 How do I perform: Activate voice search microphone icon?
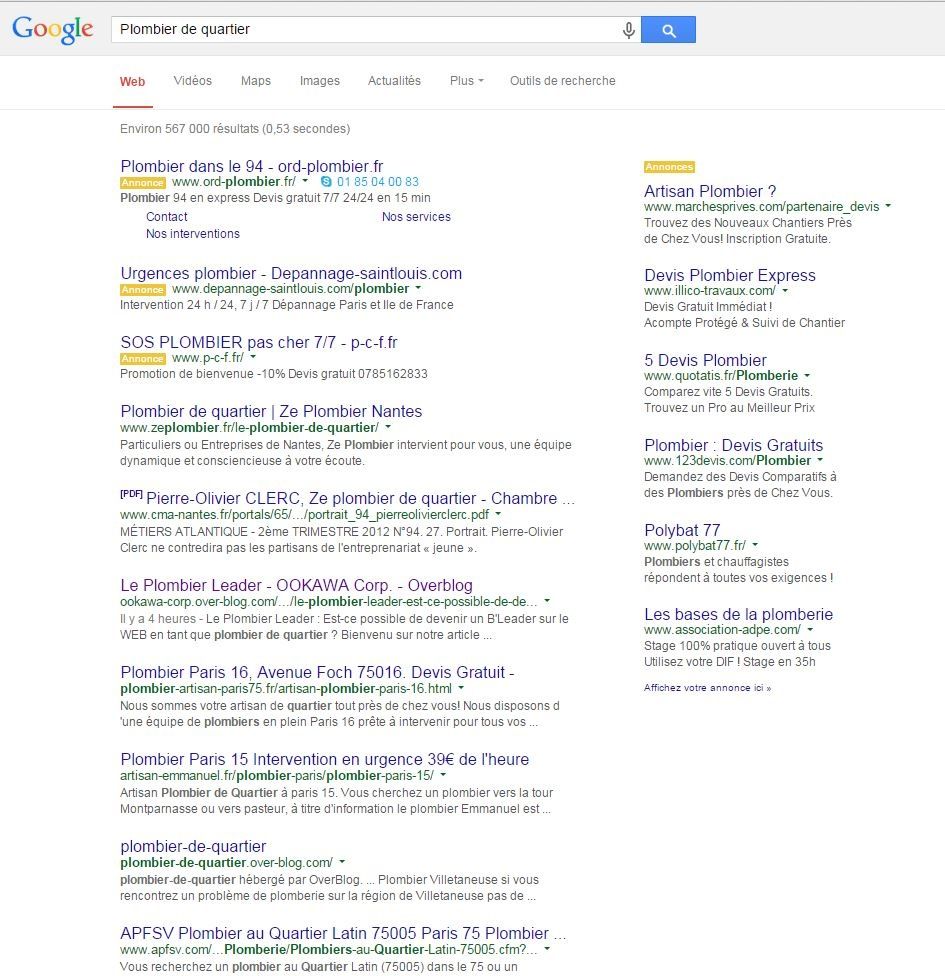click(629, 30)
